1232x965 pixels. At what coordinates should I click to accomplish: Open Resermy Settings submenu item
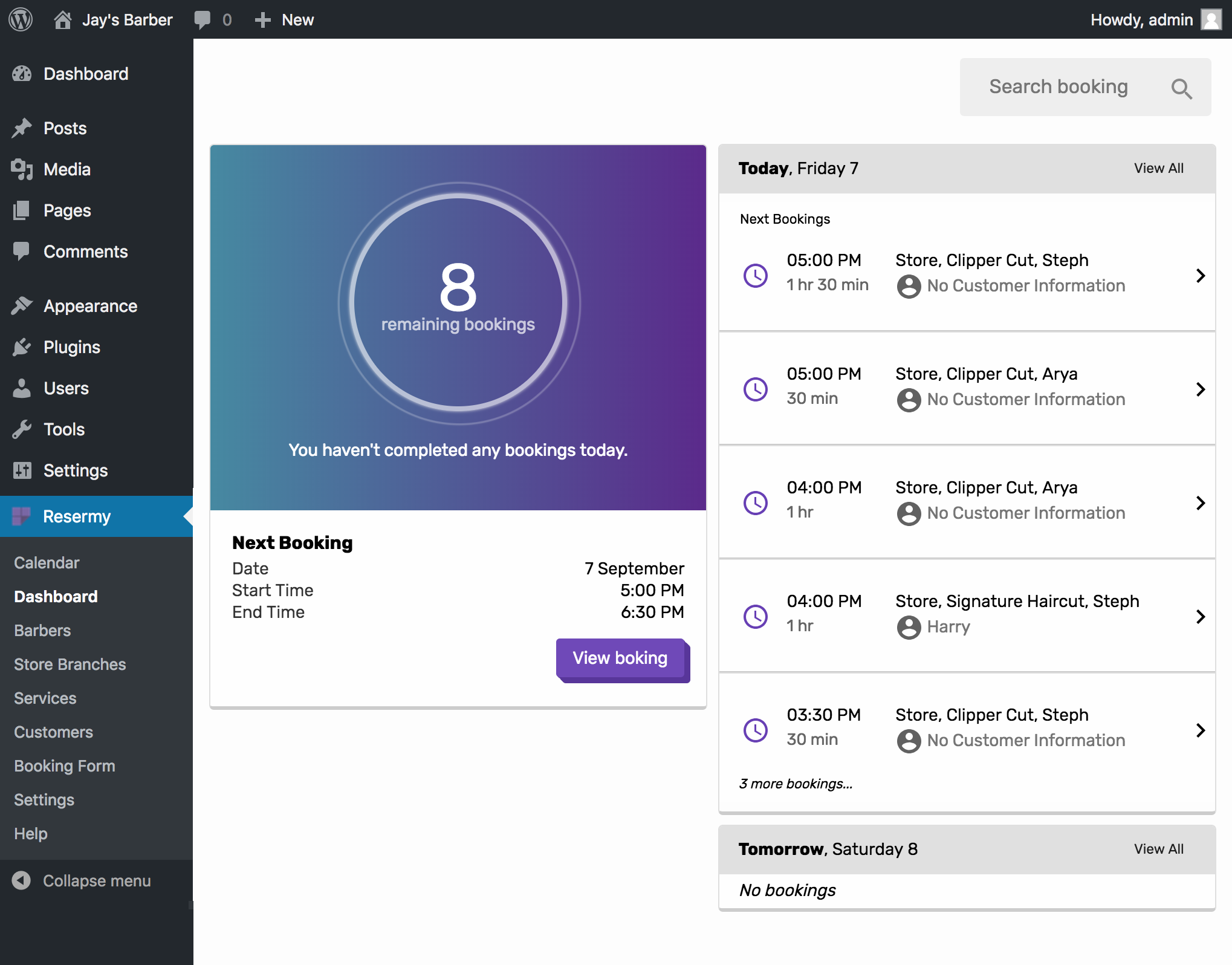click(x=44, y=800)
